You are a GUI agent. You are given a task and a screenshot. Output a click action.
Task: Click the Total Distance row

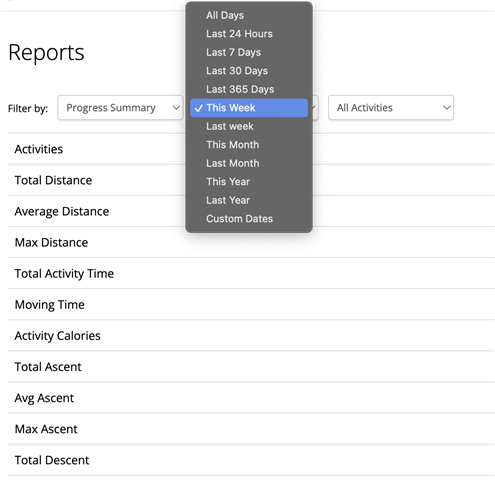(251, 180)
